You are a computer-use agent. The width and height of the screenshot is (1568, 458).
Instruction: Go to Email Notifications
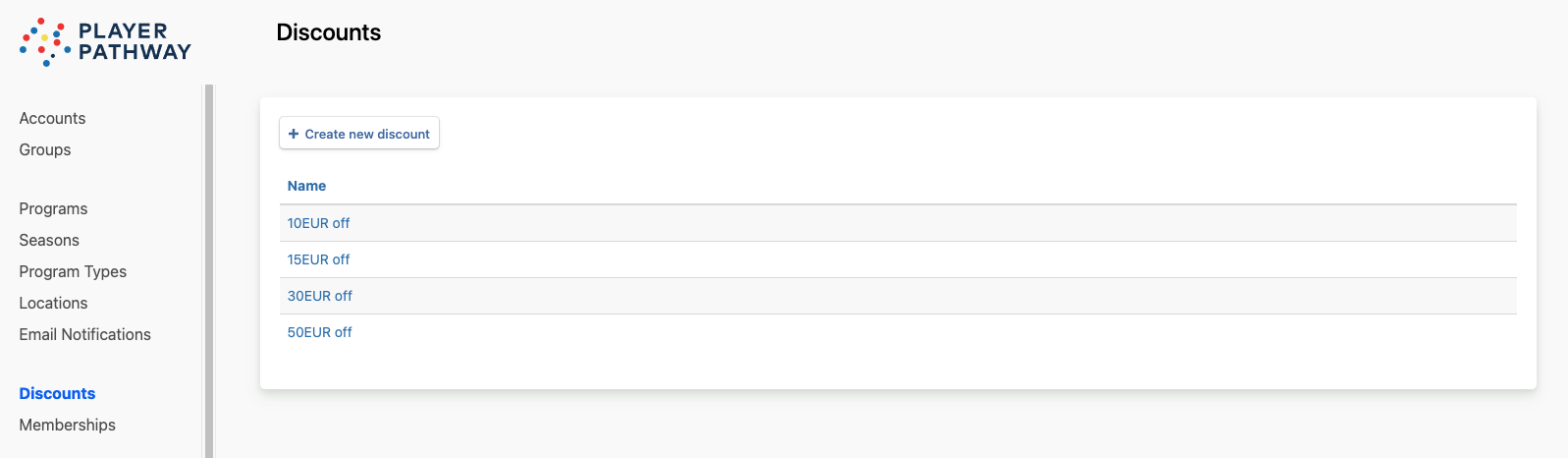pos(85,334)
